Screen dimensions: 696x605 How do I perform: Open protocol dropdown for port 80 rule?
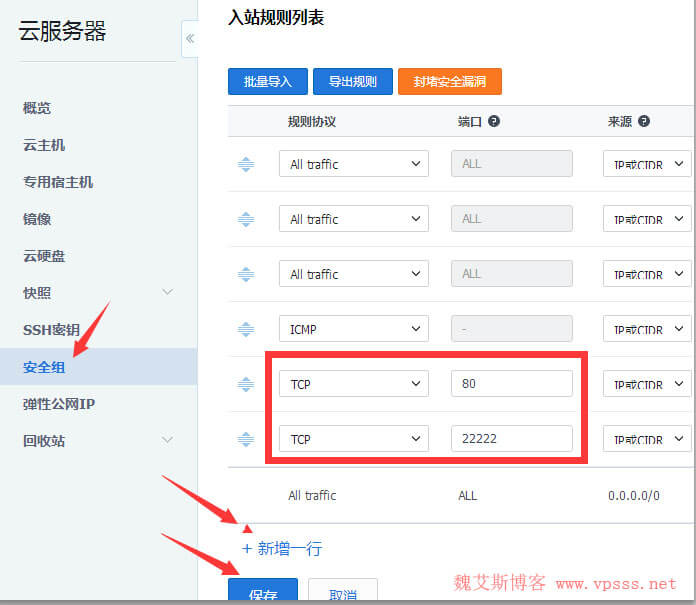click(353, 384)
